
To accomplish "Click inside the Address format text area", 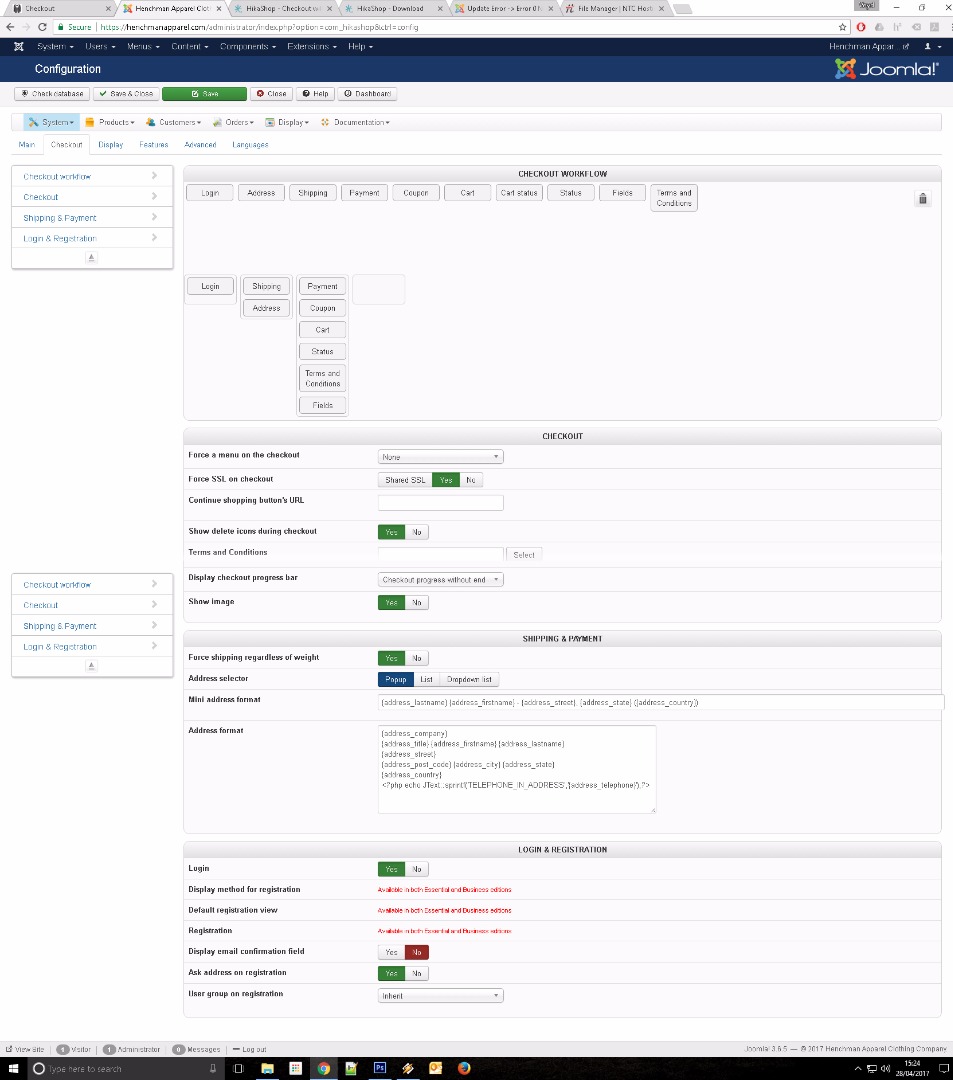I will pos(517,769).
